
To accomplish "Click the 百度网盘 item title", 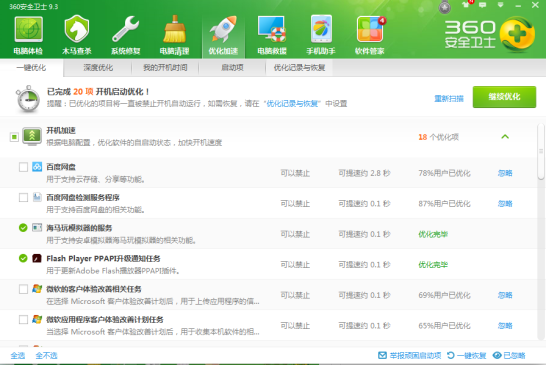I will coord(61,167).
